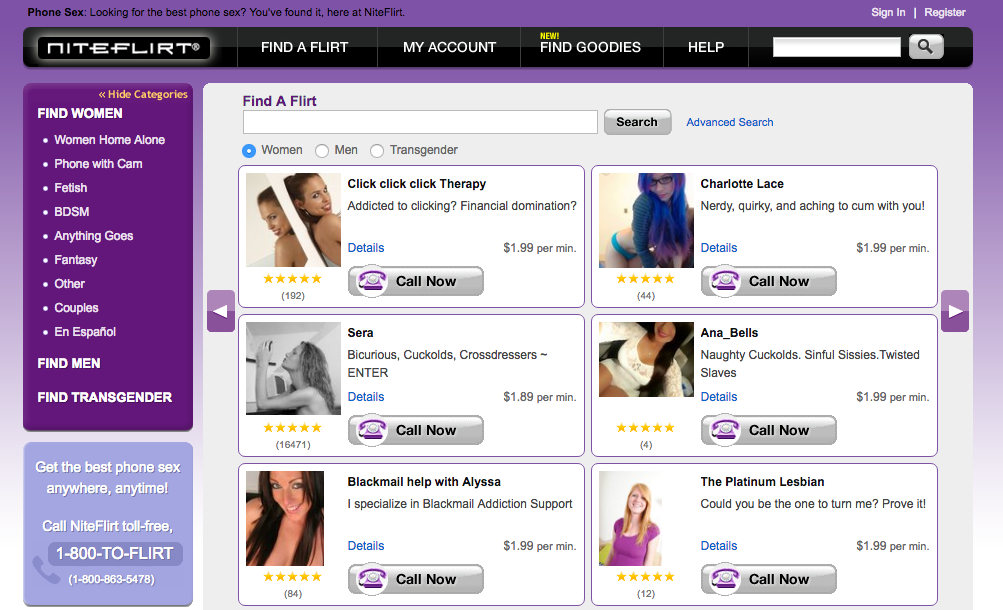Open FIND A FLIRT menu
Viewport: 1003px width, 610px height.
304,47
